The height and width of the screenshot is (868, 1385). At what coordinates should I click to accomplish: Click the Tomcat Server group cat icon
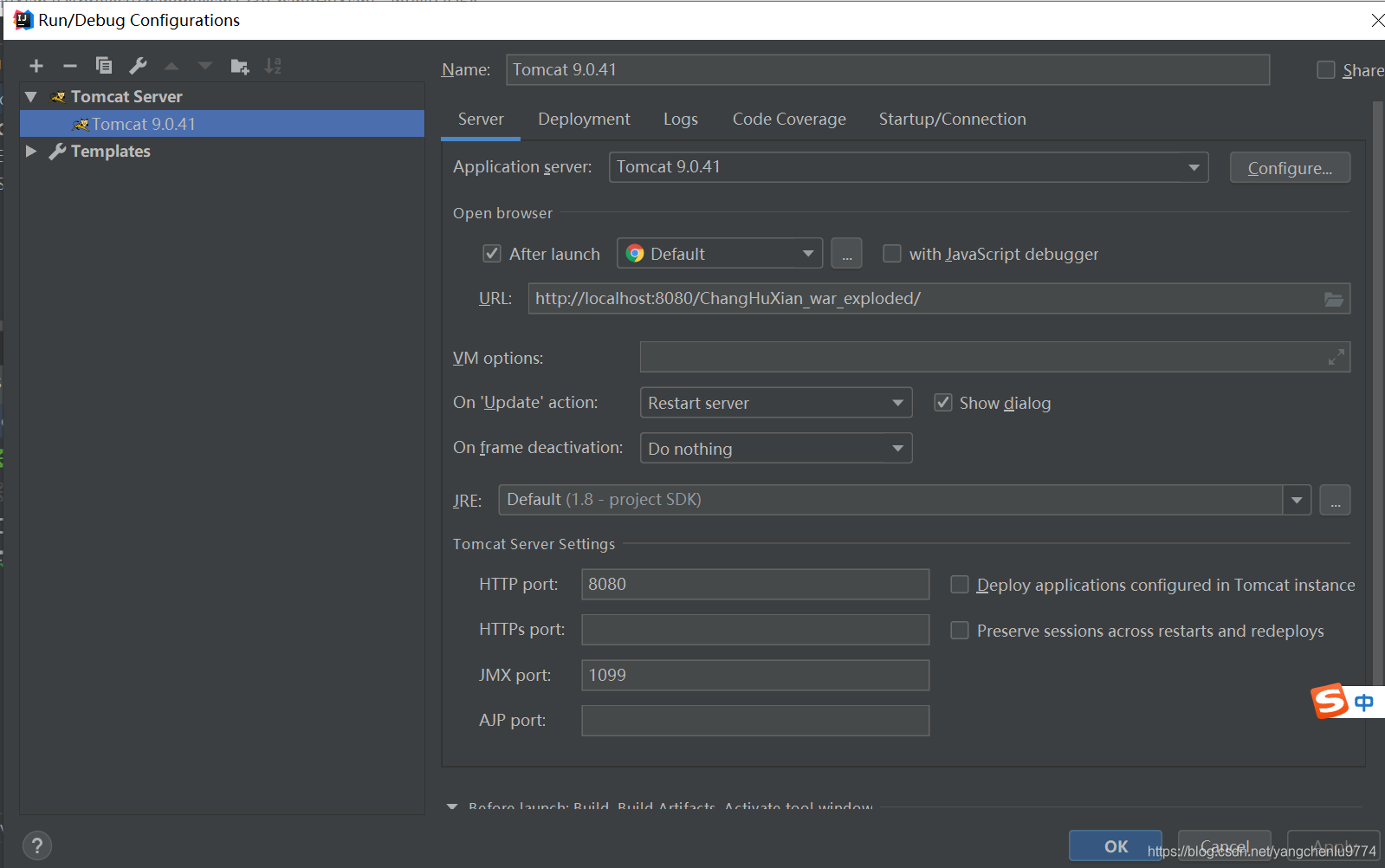[x=58, y=97]
